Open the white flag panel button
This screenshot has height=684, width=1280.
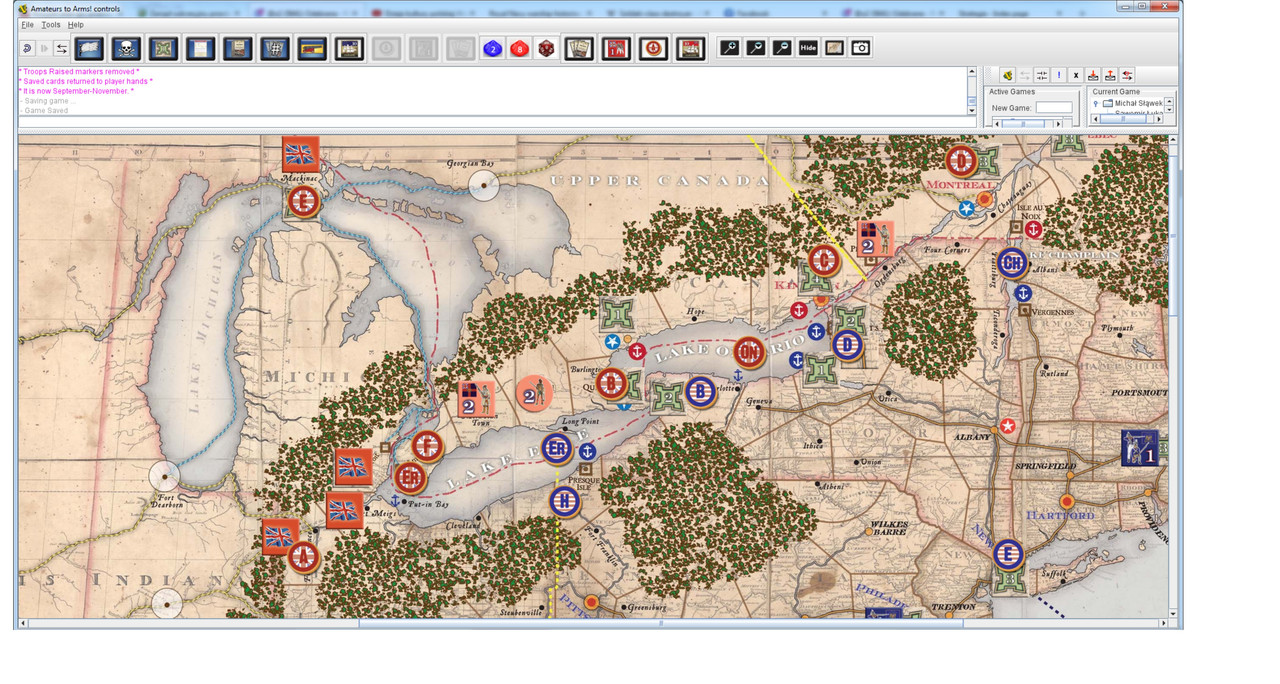pyautogui.click(x=89, y=48)
